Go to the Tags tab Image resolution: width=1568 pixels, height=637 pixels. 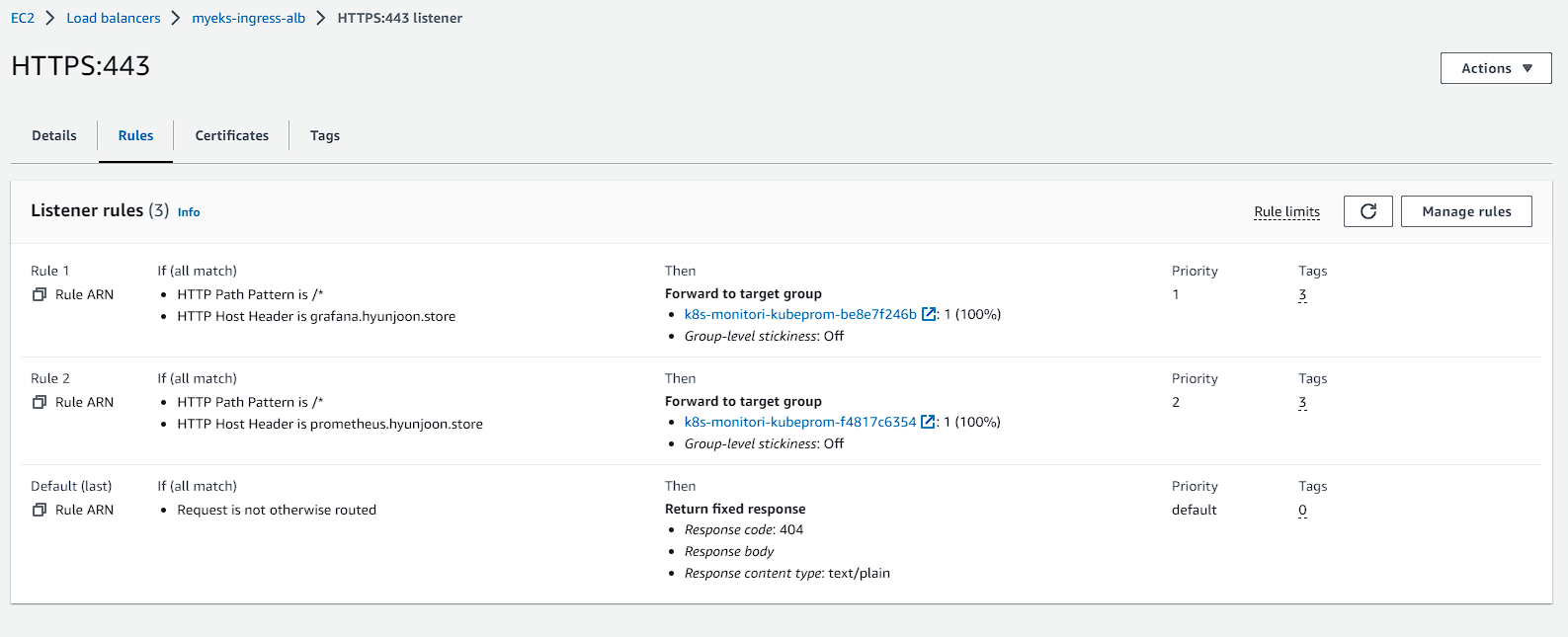pyautogui.click(x=324, y=136)
